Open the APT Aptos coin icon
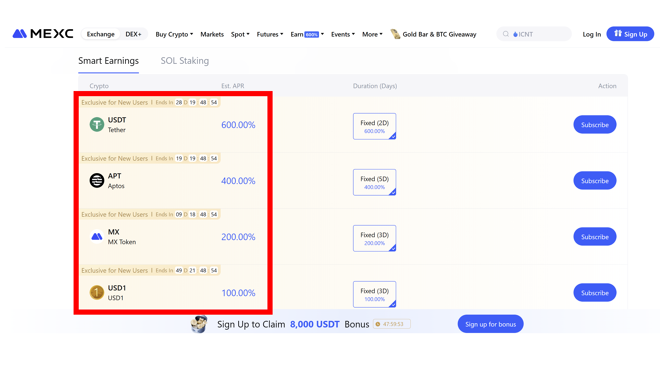This screenshot has height=371, width=660. pos(97,181)
